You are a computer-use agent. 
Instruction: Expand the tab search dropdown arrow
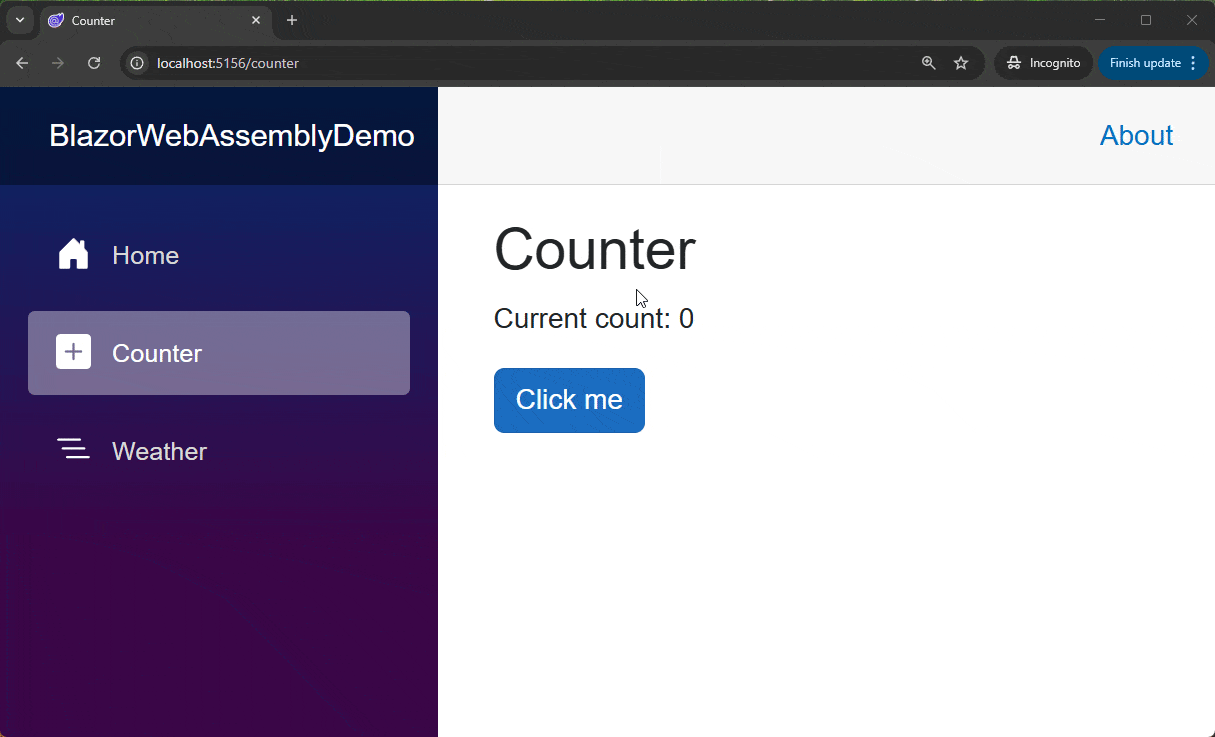pyautogui.click(x=19, y=20)
